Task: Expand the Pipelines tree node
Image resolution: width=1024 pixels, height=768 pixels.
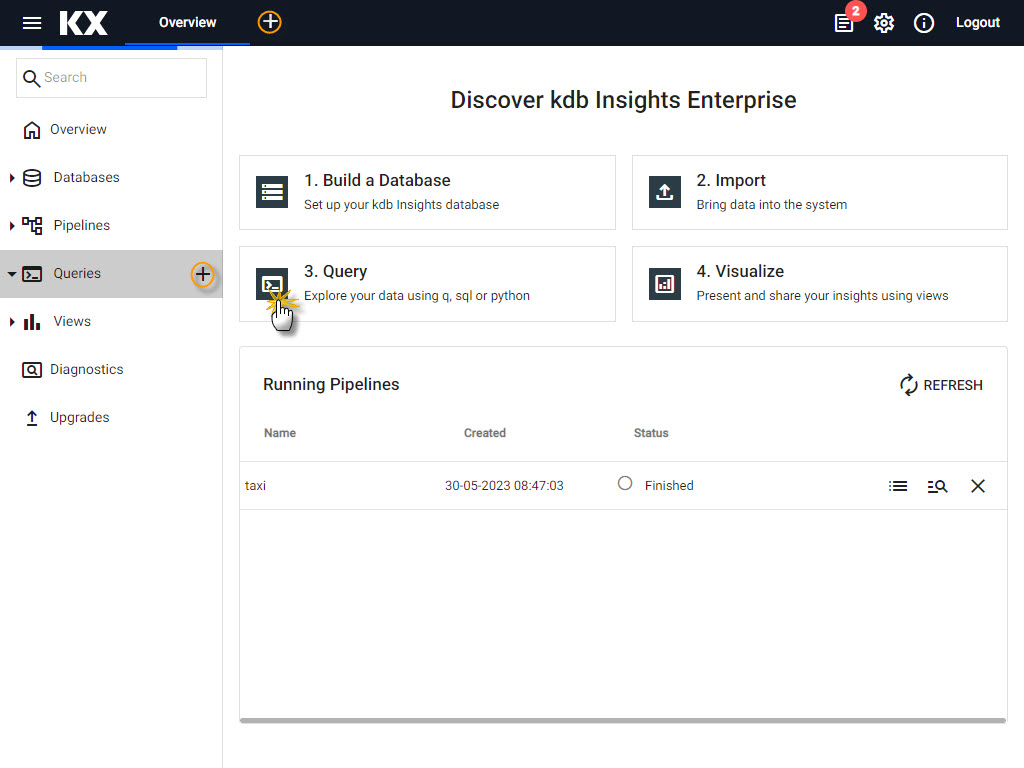Action: (x=12, y=226)
